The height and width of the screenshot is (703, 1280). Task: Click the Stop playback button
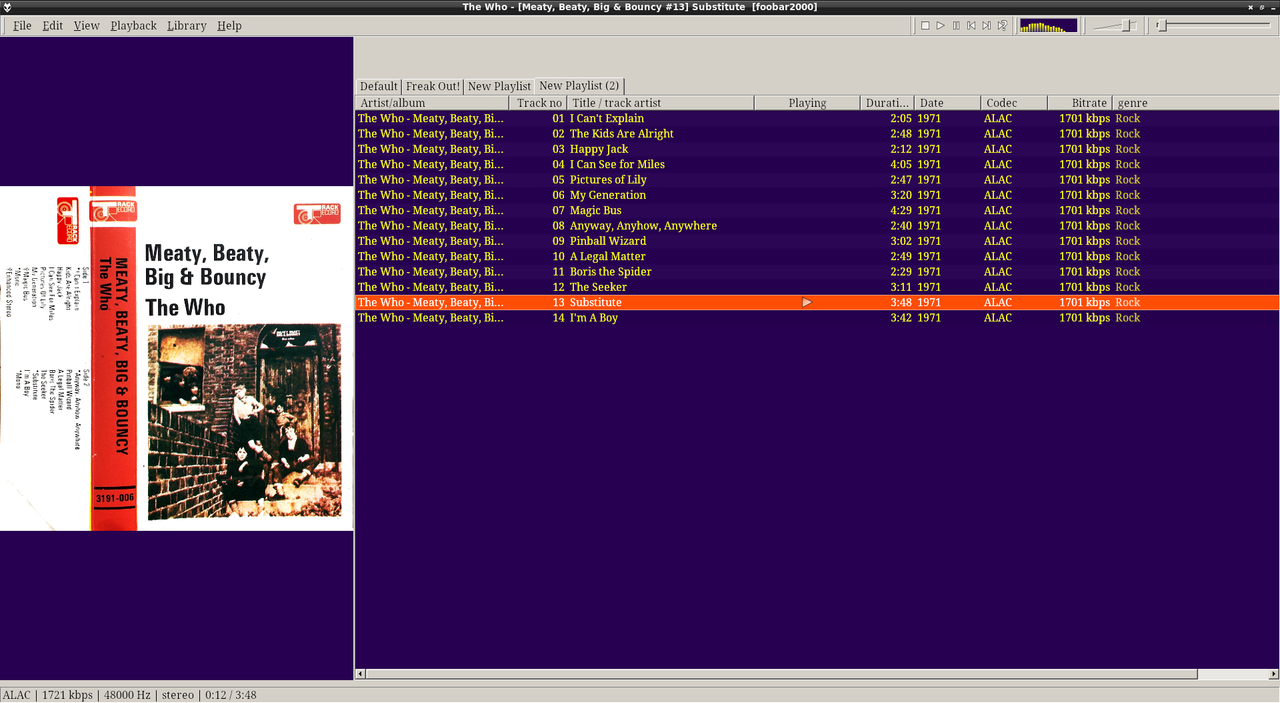925,25
